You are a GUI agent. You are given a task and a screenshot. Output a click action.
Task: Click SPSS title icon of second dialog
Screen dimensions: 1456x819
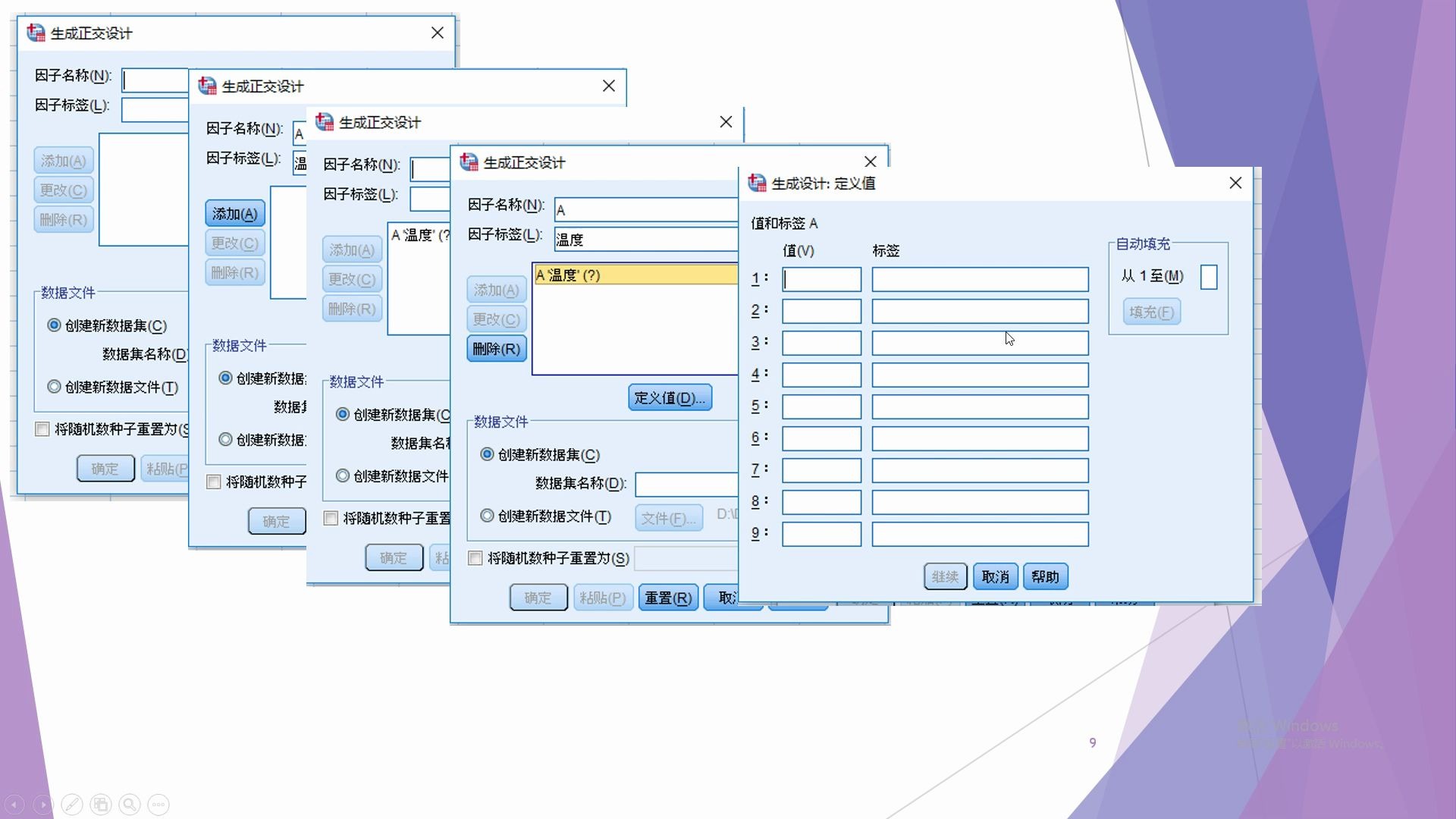pyautogui.click(x=207, y=86)
